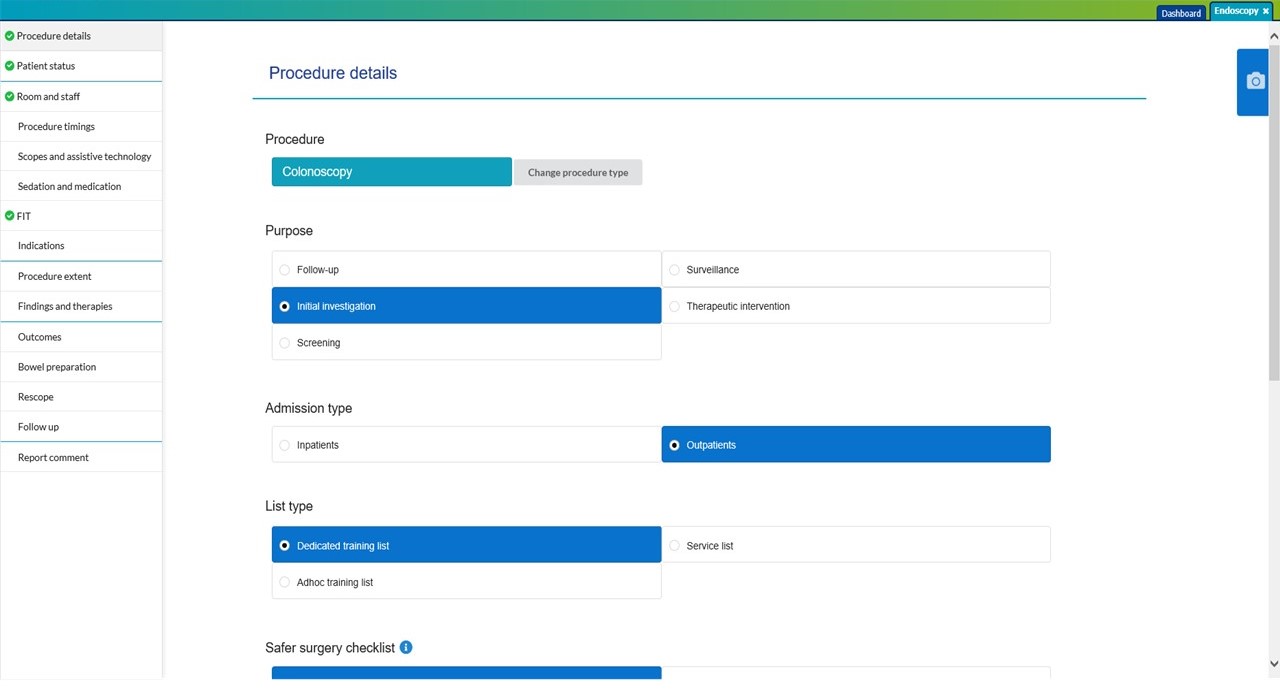The width and height of the screenshot is (1280, 697).
Task: Click the scroll-up chevron above the scrollbar
Action: 1273,35
